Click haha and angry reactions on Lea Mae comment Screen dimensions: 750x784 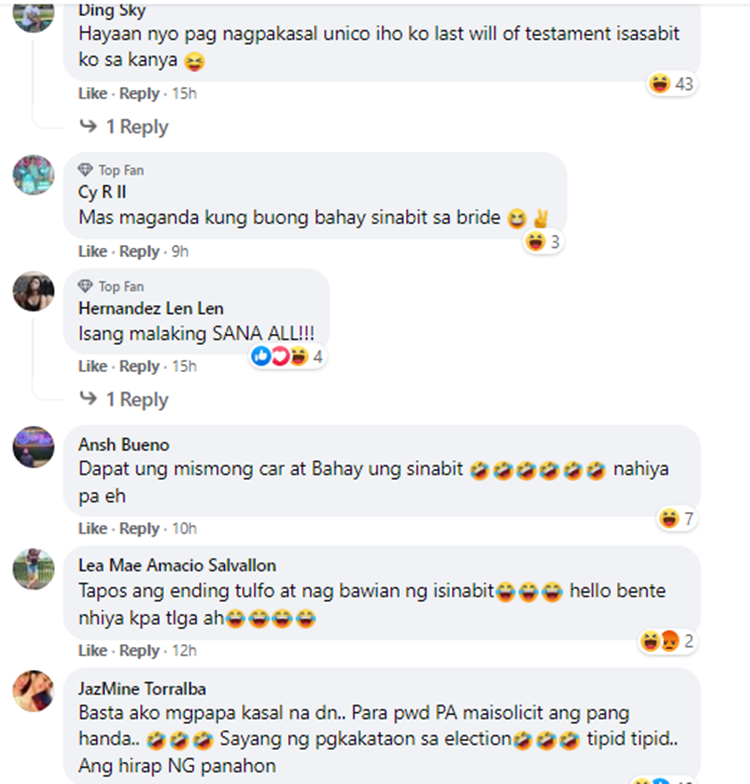[x=668, y=640]
